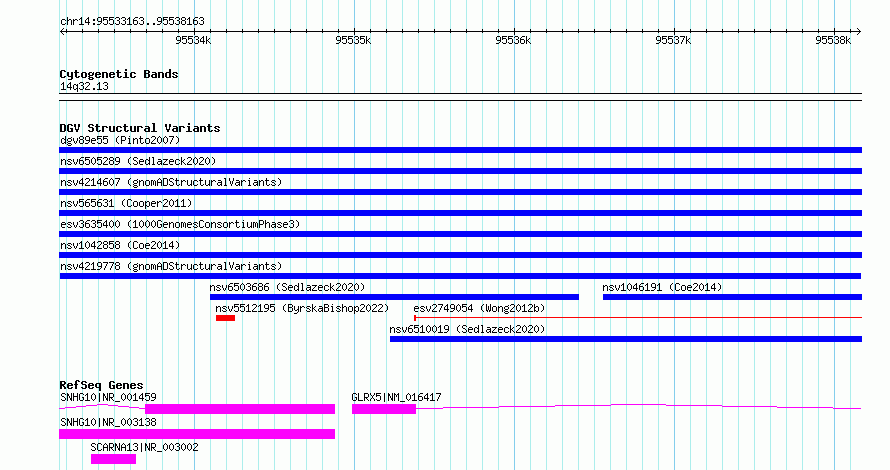
Task: Click the Cytogenetic Bands track title
Action: (x=119, y=74)
